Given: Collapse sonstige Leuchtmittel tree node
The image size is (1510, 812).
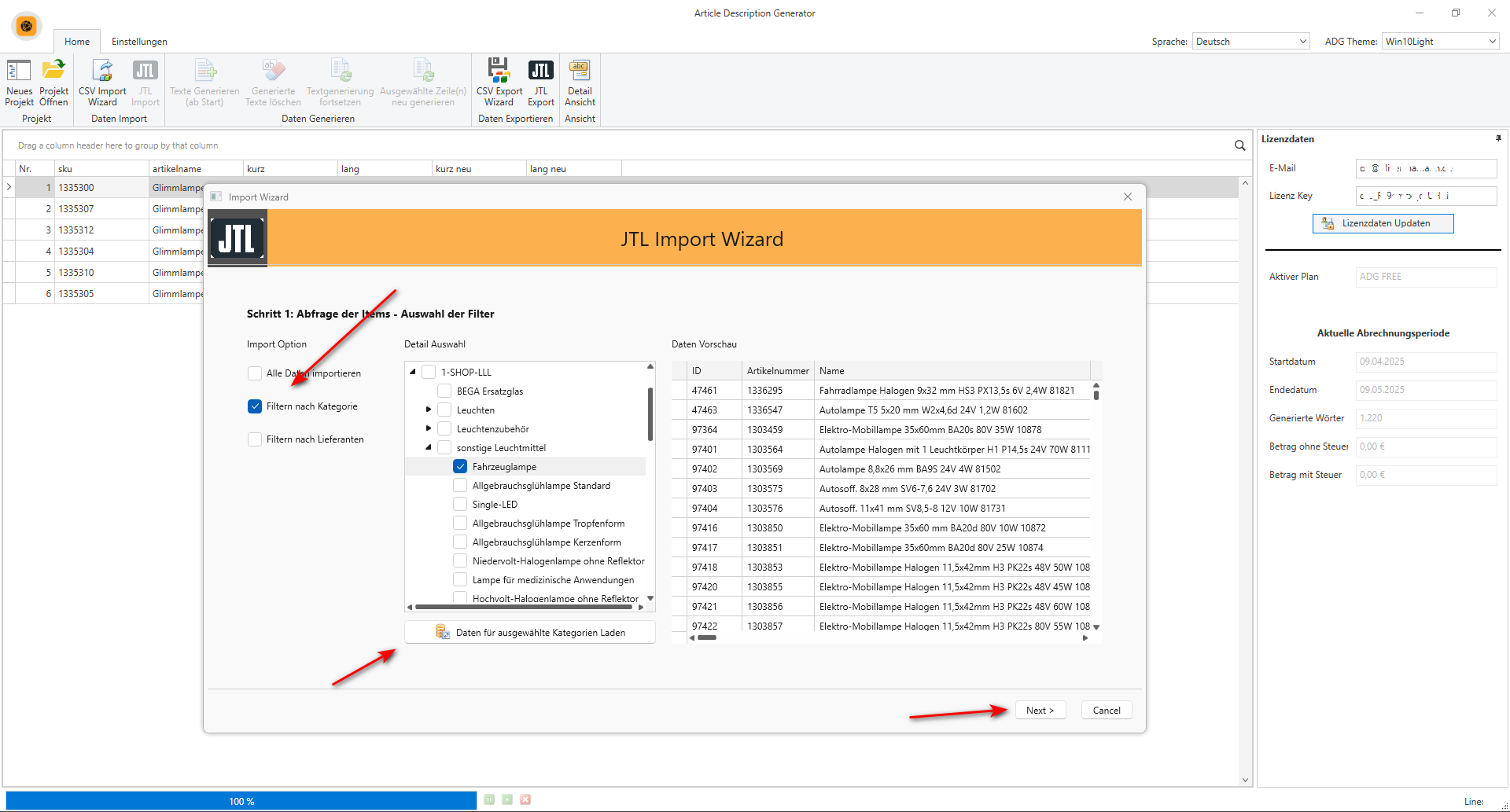Looking at the screenshot, I should click(429, 447).
